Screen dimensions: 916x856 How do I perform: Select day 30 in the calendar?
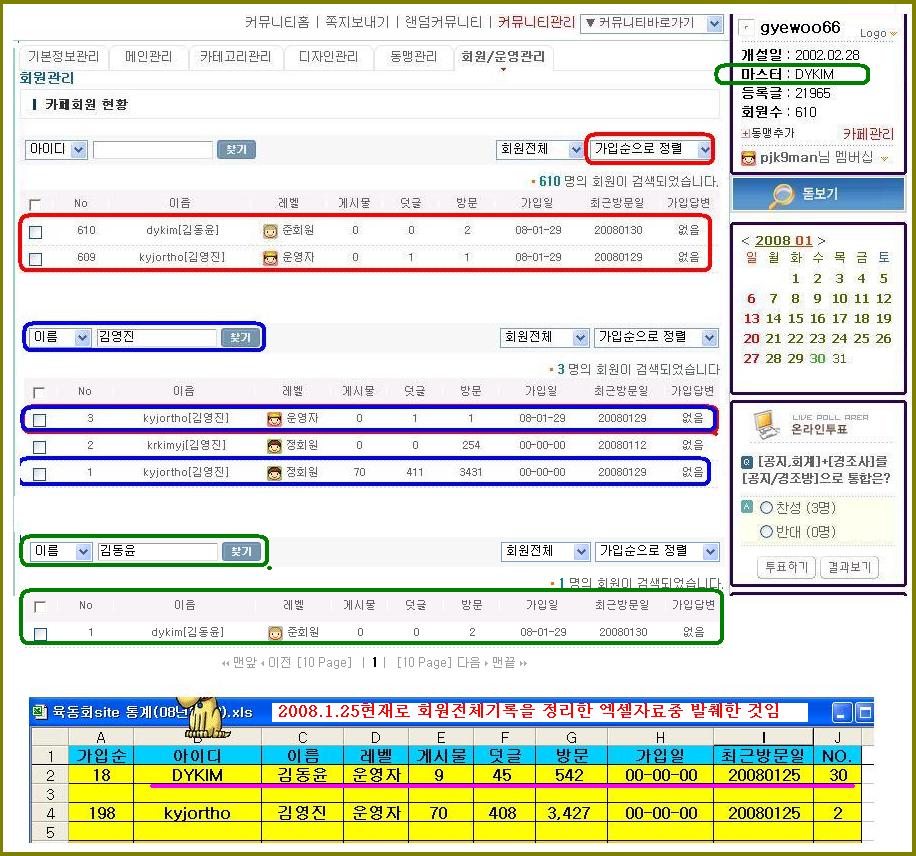[818, 358]
